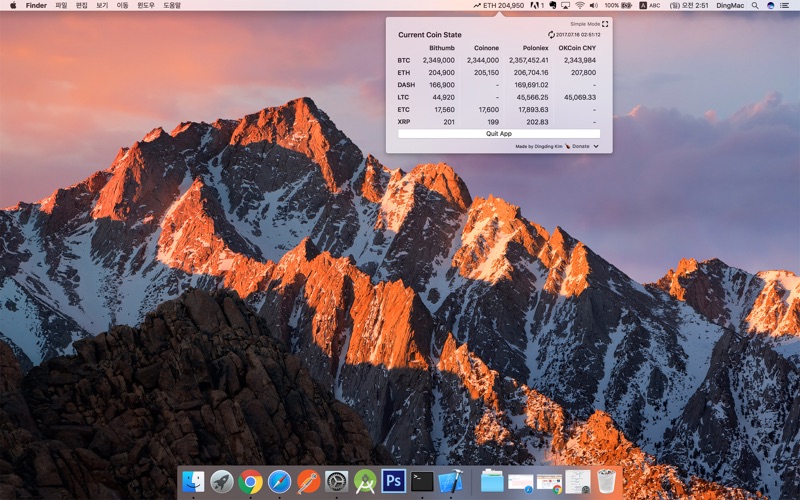Open the Trash in the dock
800x500 pixels.
(x=607, y=481)
